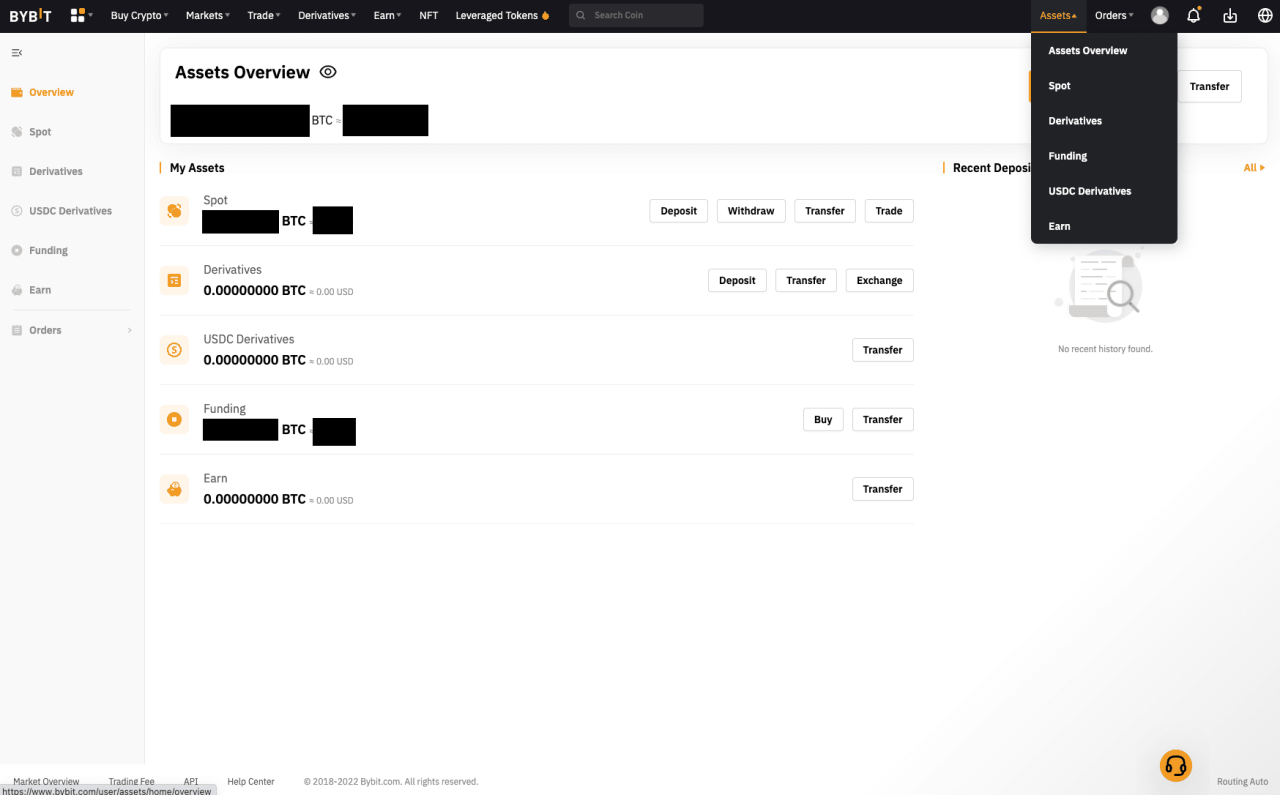Open All recent deposits link
1280x795 pixels.
[1253, 168]
